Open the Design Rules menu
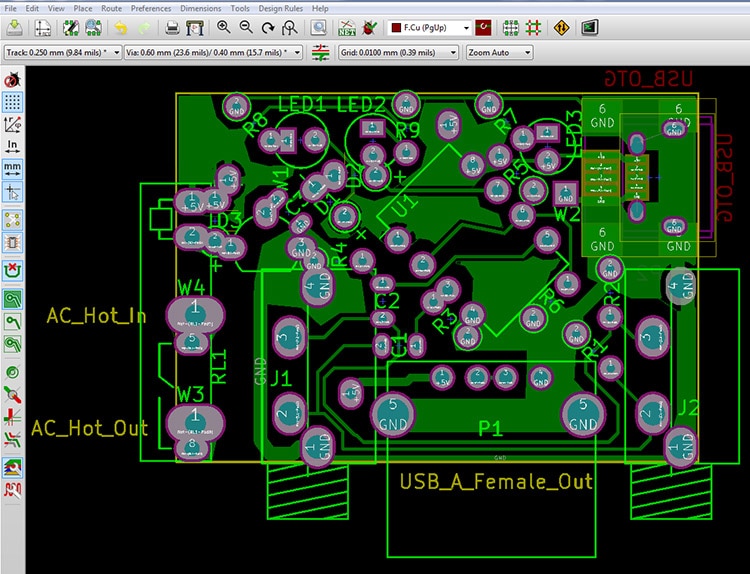 (281, 7)
